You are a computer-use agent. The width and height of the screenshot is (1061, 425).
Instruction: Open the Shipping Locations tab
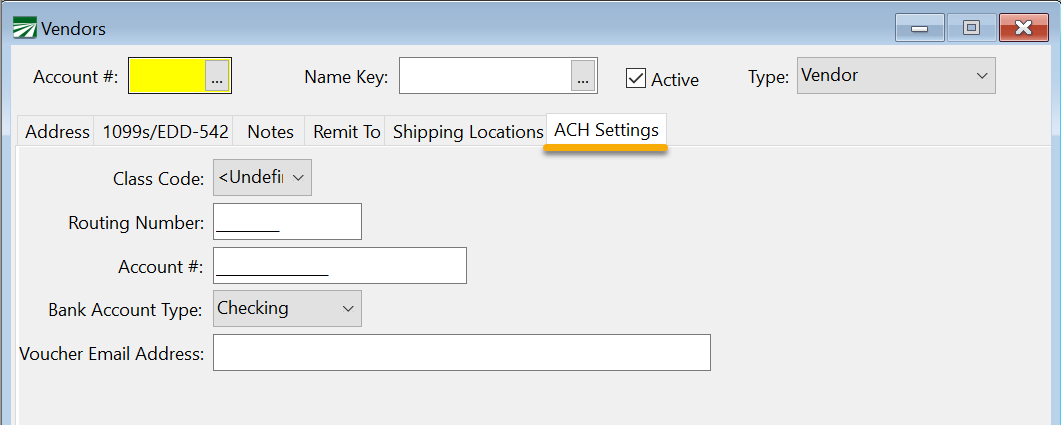click(x=467, y=132)
